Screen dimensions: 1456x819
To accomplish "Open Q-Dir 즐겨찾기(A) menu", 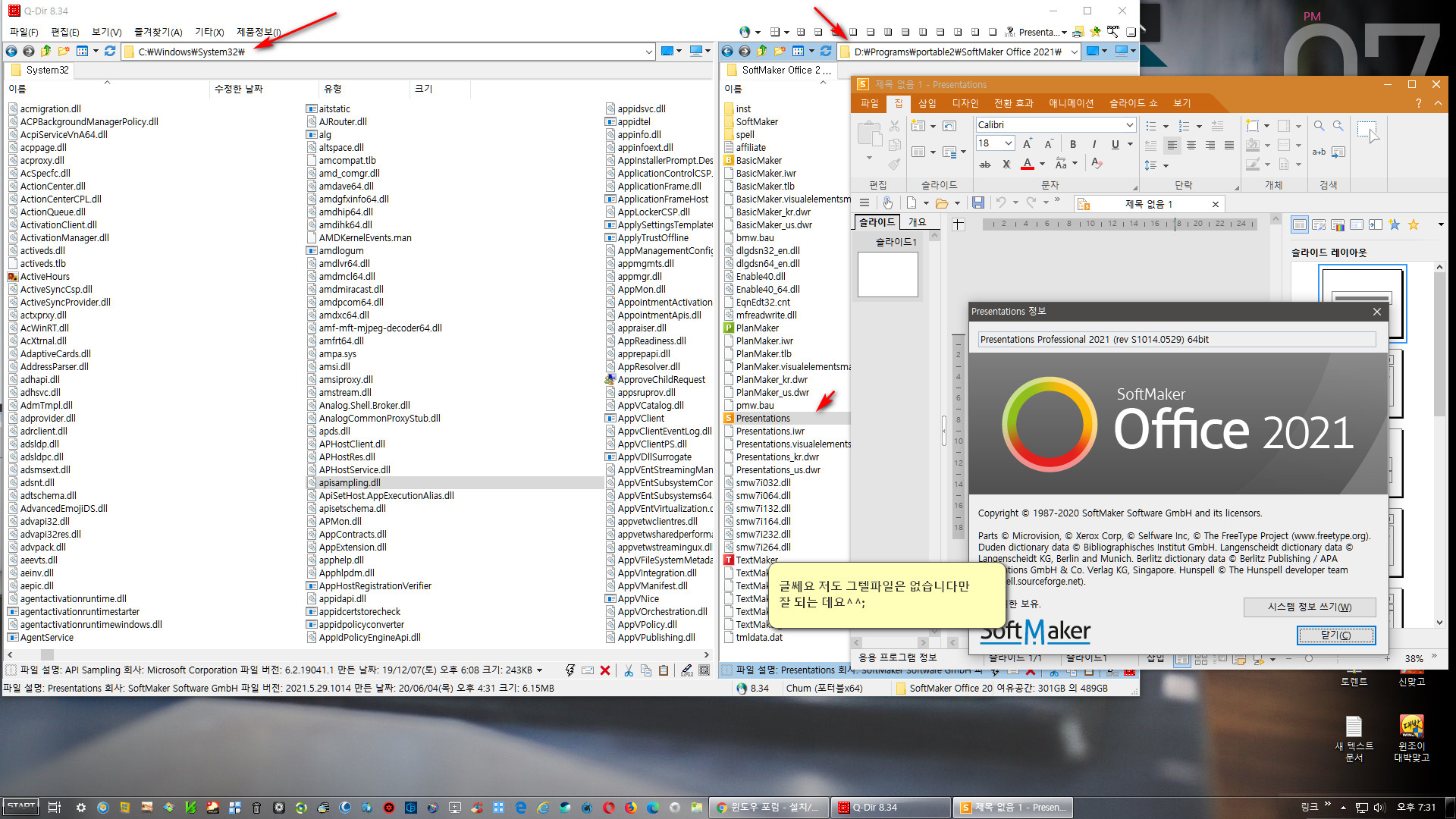I will (158, 32).
